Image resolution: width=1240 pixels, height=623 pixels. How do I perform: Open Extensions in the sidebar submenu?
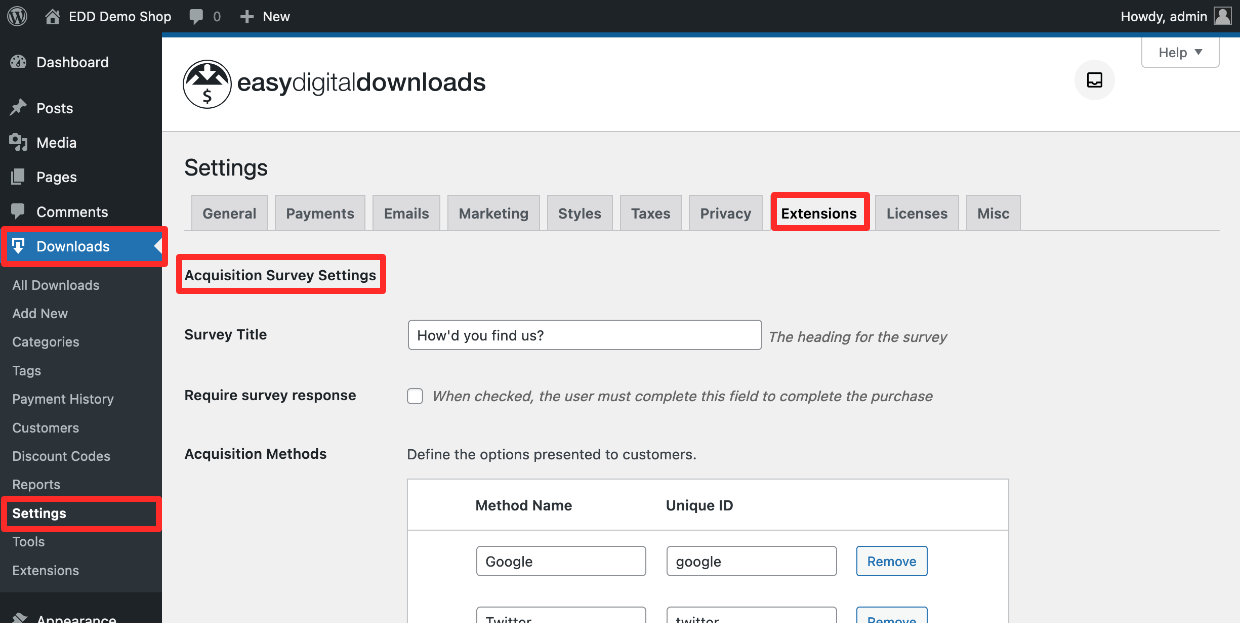click(x=46, y=570)
